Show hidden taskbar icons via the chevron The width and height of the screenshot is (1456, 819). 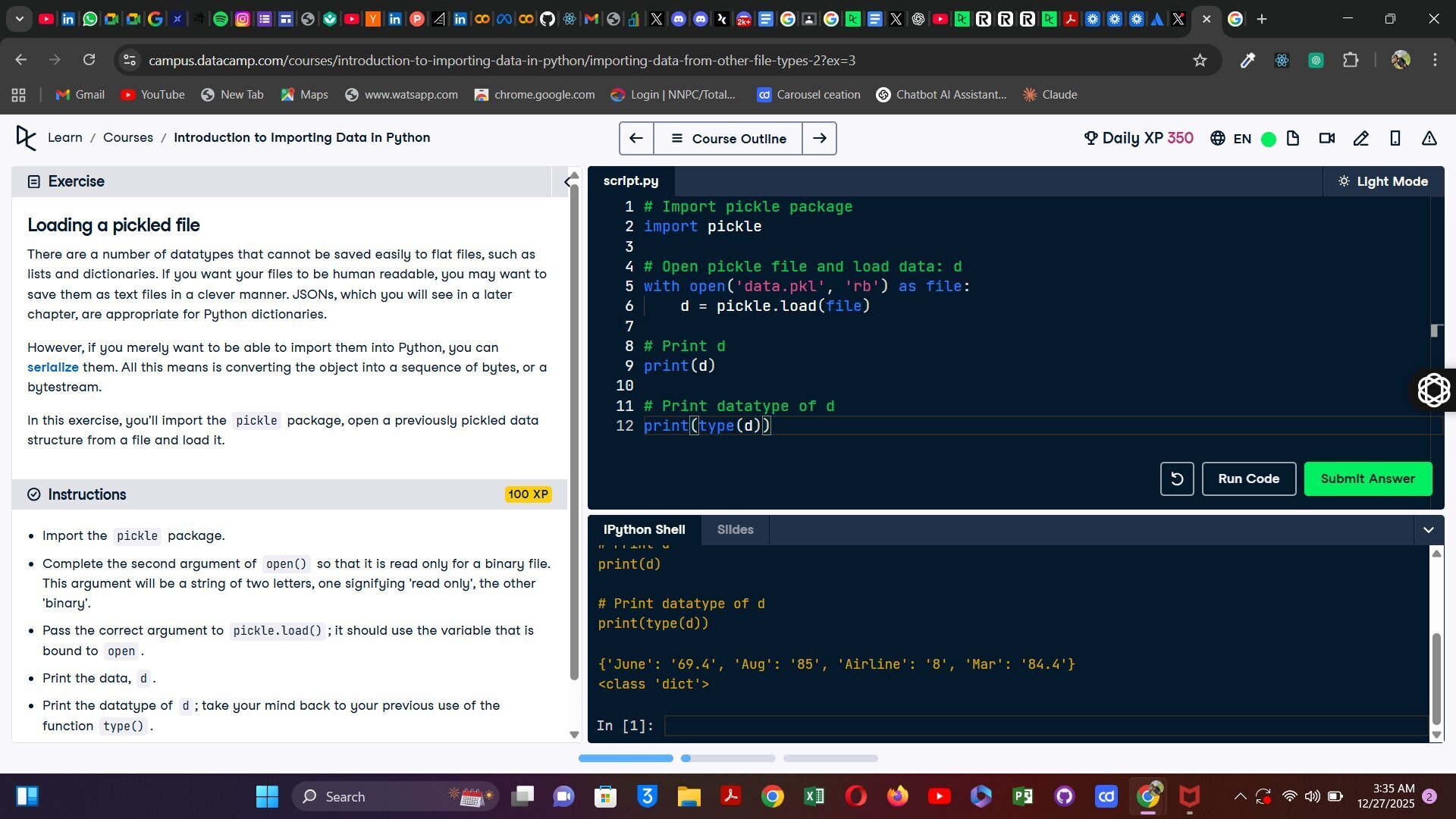coord(1240,796)
